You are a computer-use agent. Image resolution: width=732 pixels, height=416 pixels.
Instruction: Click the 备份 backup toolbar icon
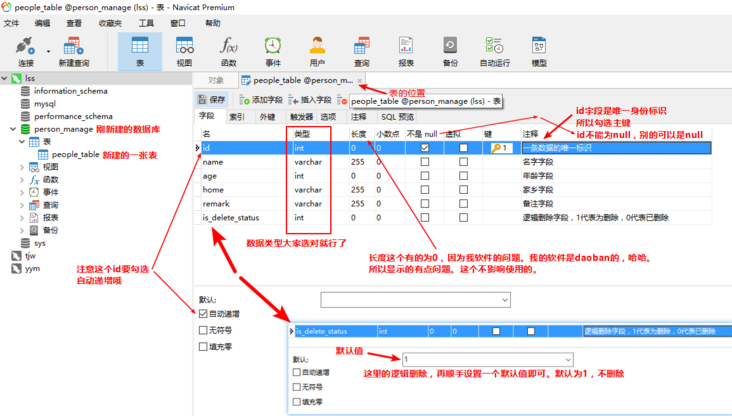[450, 51]
